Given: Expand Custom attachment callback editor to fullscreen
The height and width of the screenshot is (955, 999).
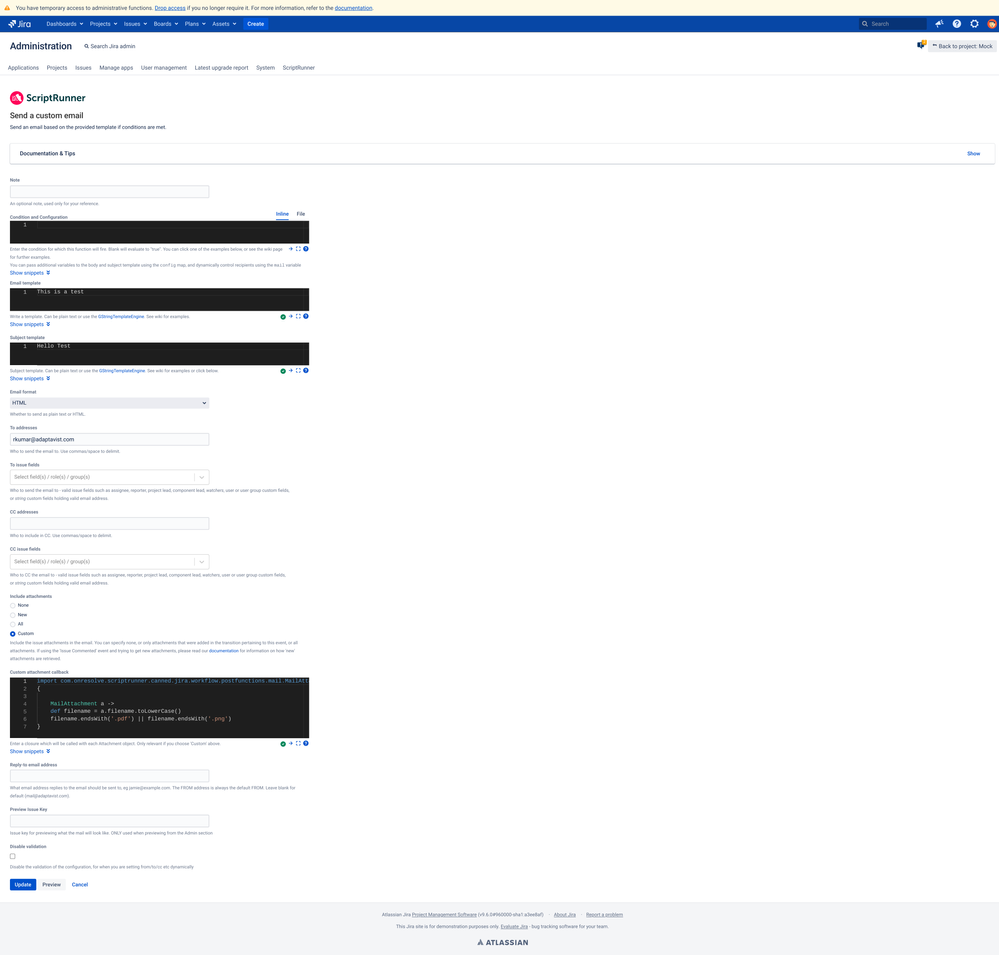Looking at the screenshot, I should coord(298,743).
